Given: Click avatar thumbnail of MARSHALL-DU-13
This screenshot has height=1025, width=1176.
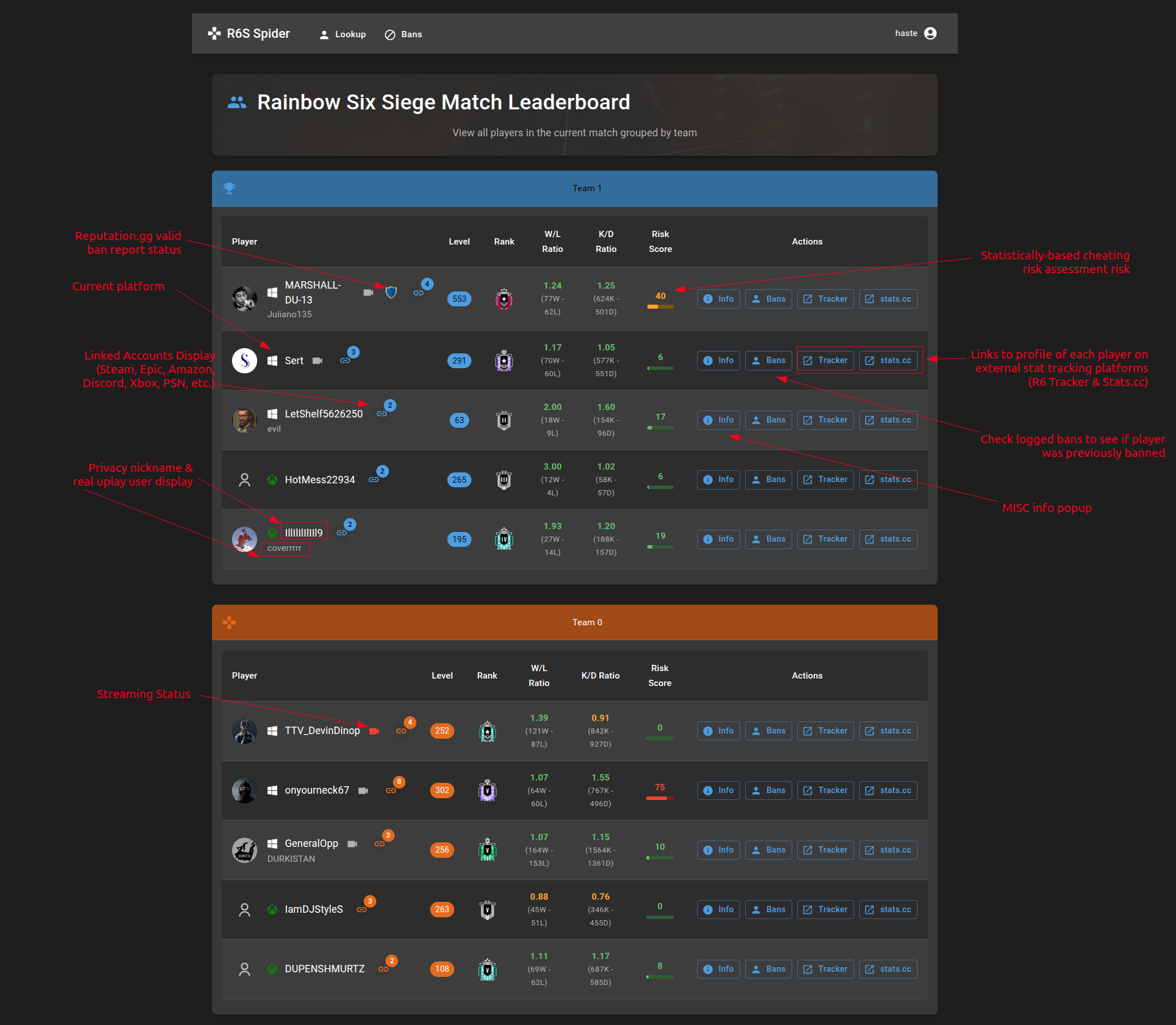Looking at the screenshot, I should pyautogui.click(x=245, y=299).
